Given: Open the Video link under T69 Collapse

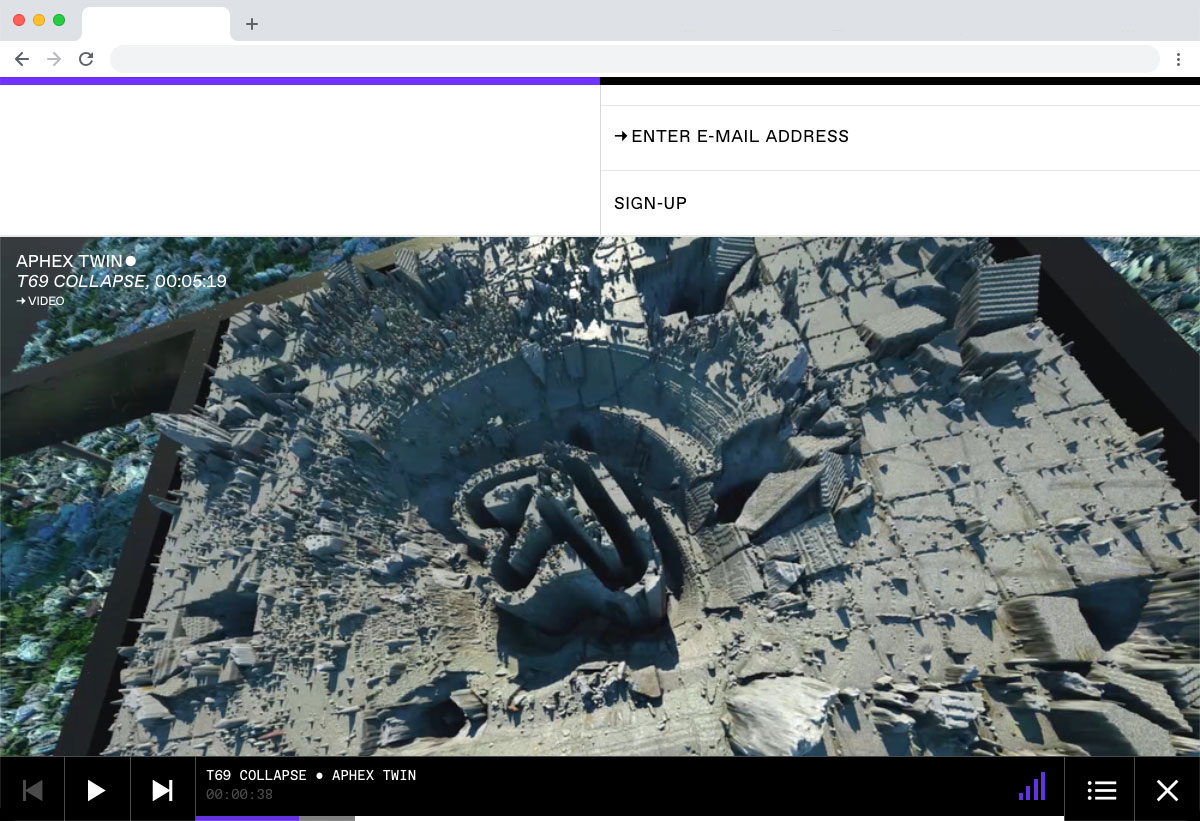Looking at the screenshot, I should click(x=41, y=301).
